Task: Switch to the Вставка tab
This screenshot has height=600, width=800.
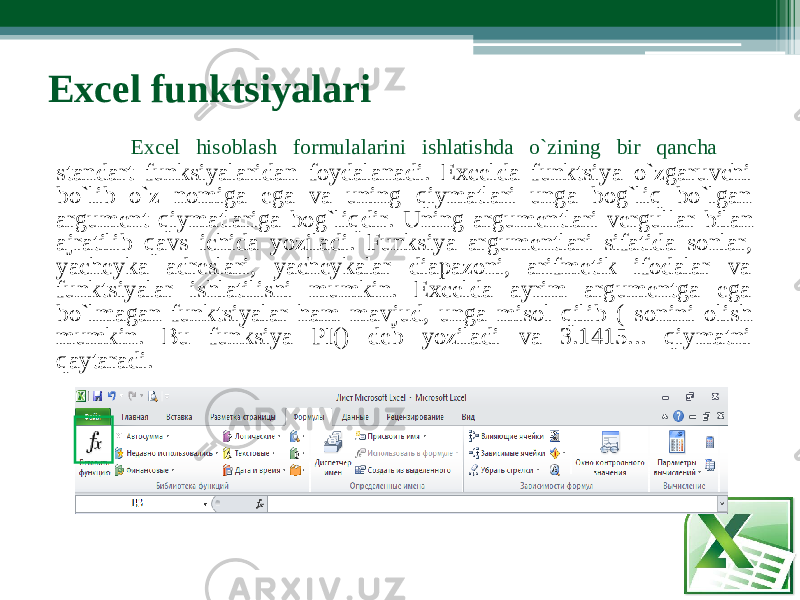Action: click(x=179, y=417)
